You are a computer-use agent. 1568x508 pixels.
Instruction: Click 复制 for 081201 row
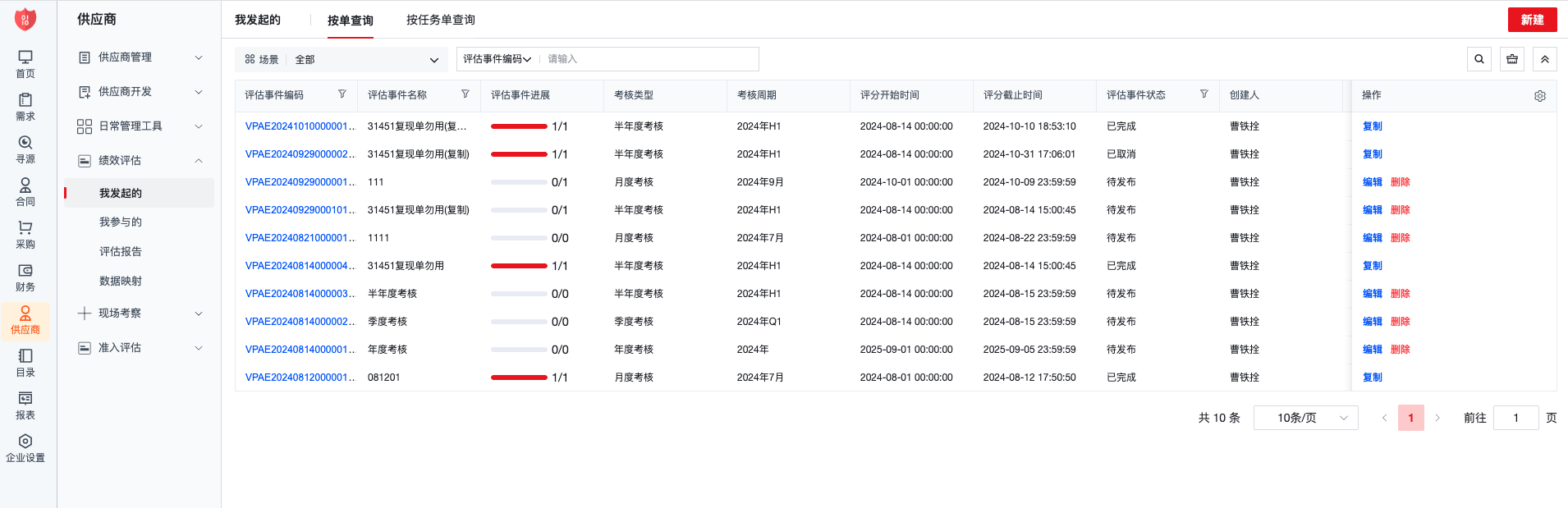(x=1373, y=378)
